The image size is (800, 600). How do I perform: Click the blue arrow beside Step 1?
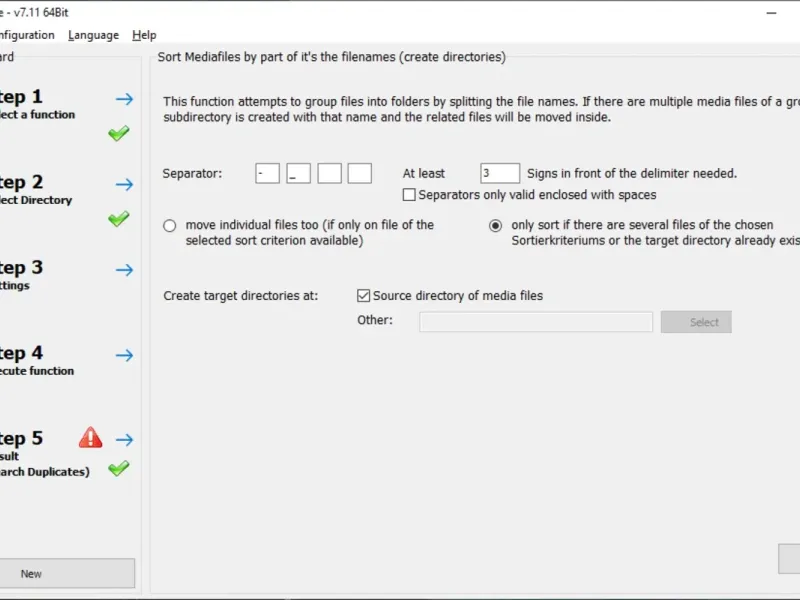(124, 99)
